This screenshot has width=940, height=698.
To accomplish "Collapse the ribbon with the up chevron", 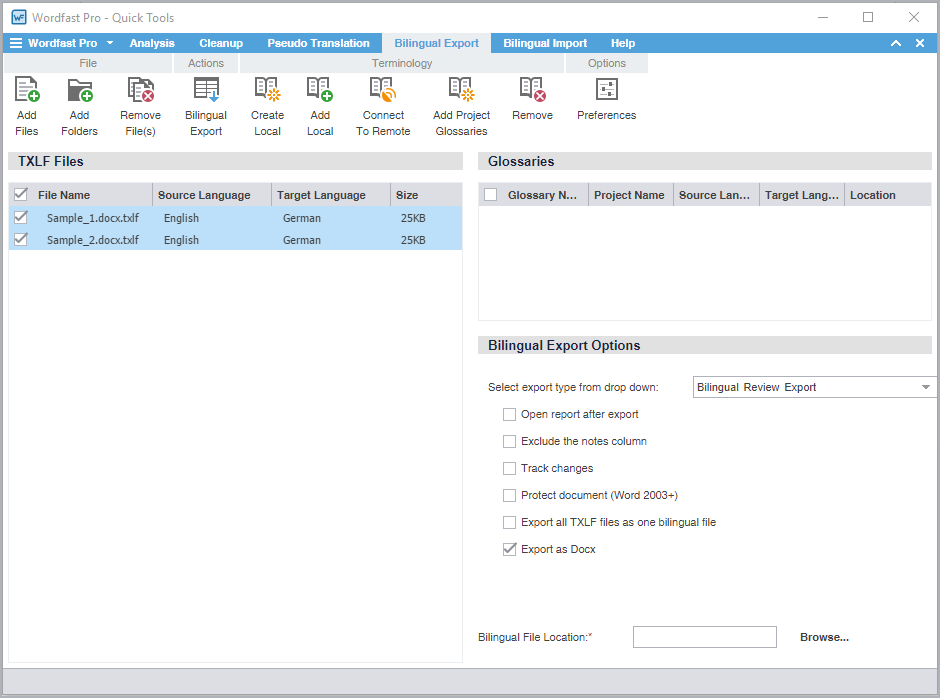I will [x=896, y=43].
